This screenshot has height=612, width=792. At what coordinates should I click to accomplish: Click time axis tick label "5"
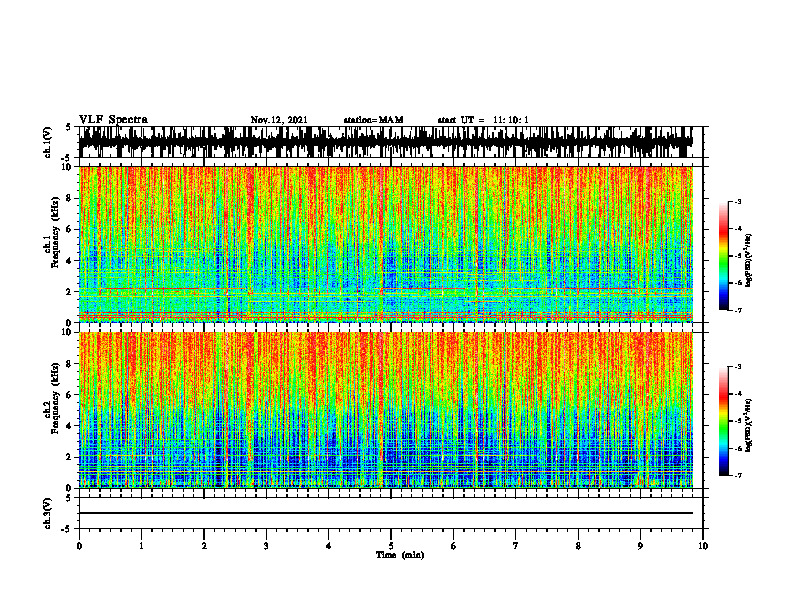coord(391,546)
